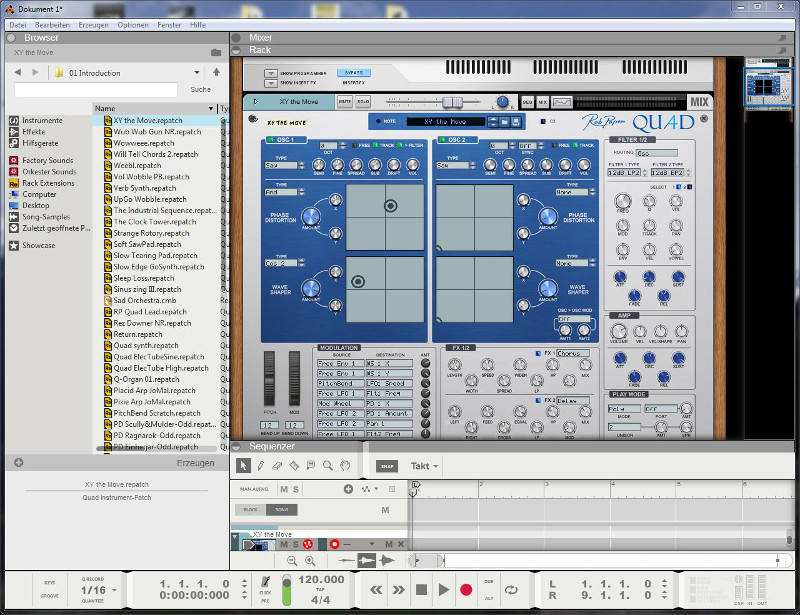The height and width of the screenshot is (615, 800).
Task: Click the pitch wheel on QUAD
Action: coord(269,378)
